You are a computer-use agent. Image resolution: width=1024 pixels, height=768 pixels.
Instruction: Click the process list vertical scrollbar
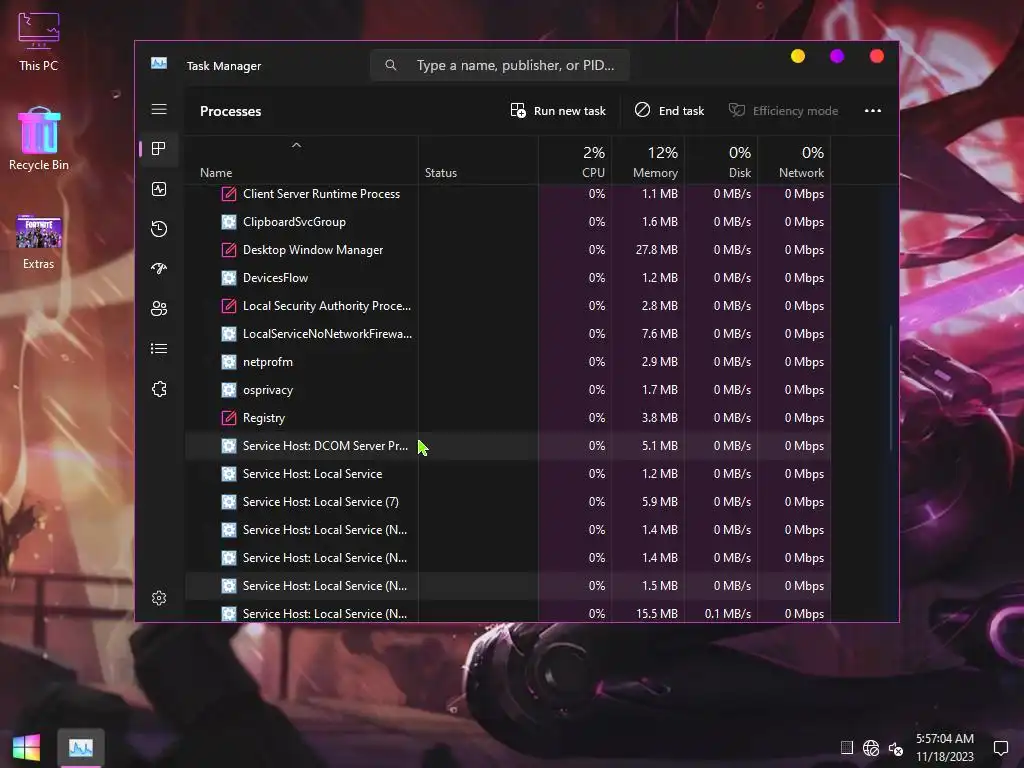click(891, 388)
